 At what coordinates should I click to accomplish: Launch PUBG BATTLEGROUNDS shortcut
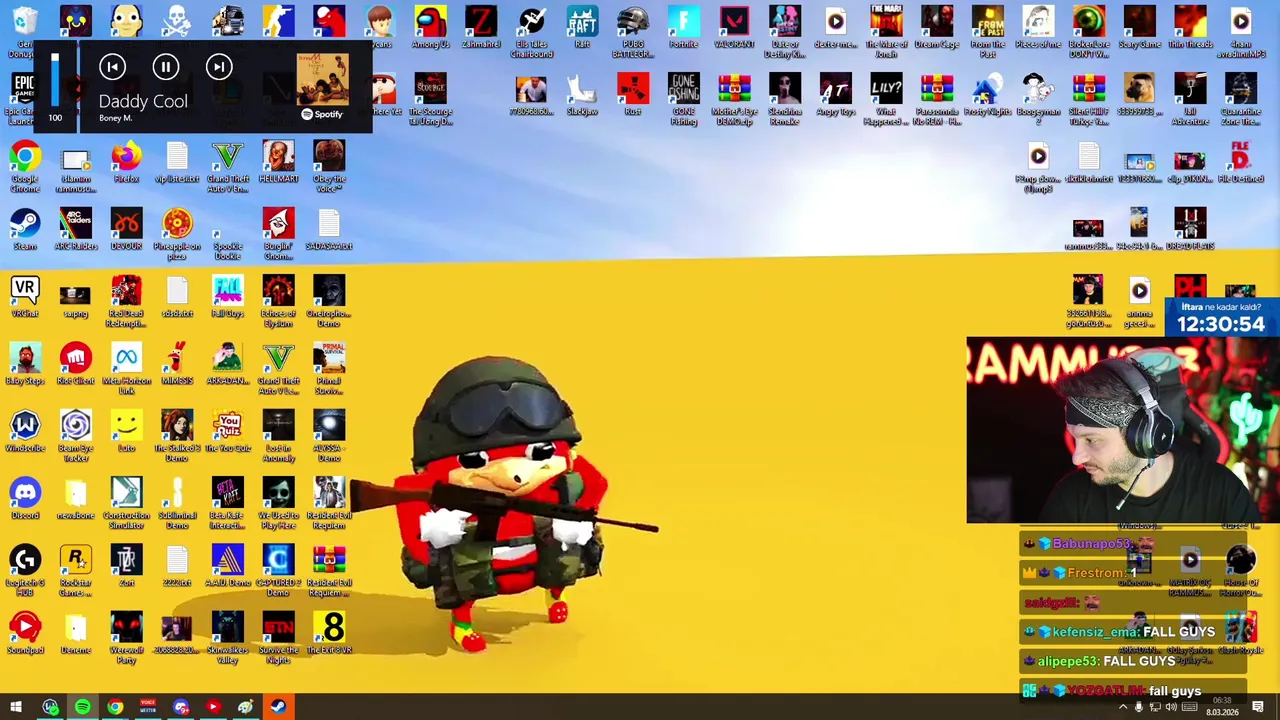coord(633,32)
